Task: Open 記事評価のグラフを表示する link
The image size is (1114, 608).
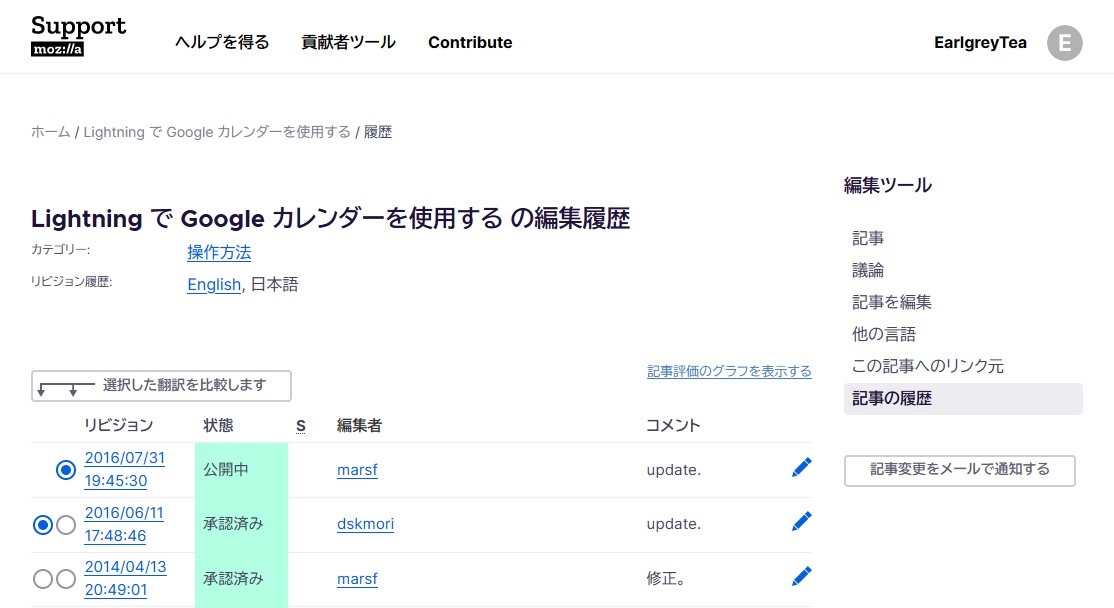Action: coord(729,372)
